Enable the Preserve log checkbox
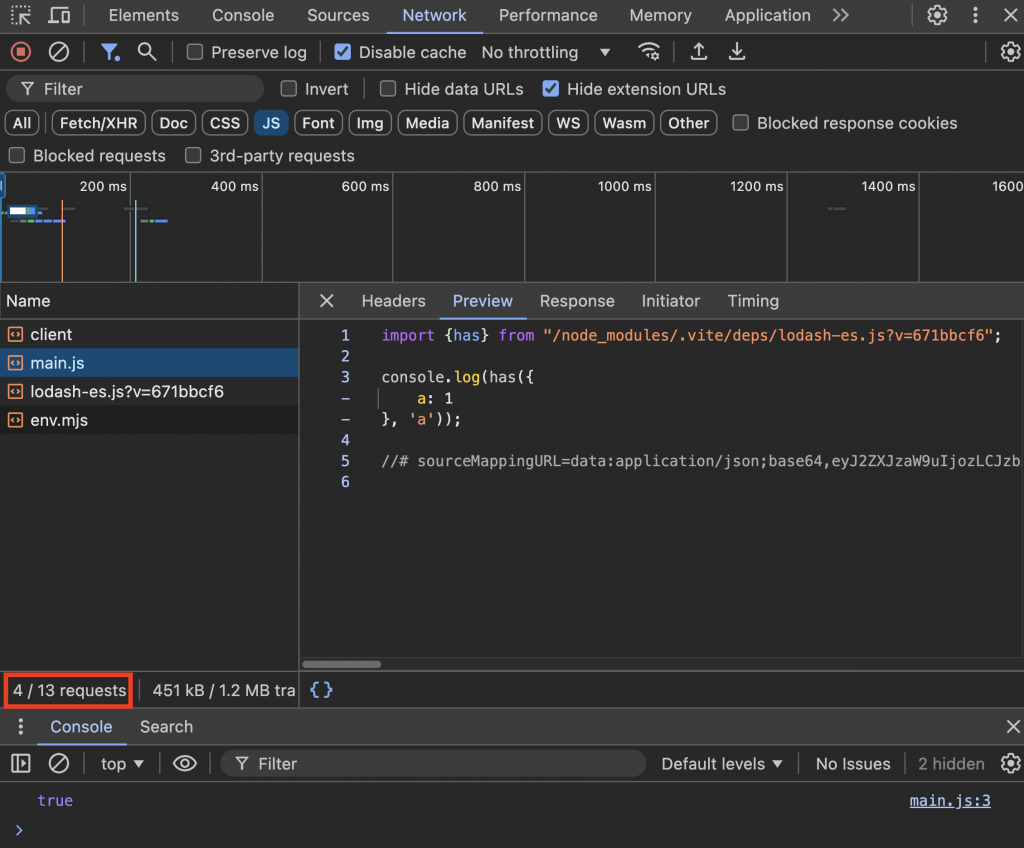The width and height of the screenshot is (1024, 848). tap(195, 52)
